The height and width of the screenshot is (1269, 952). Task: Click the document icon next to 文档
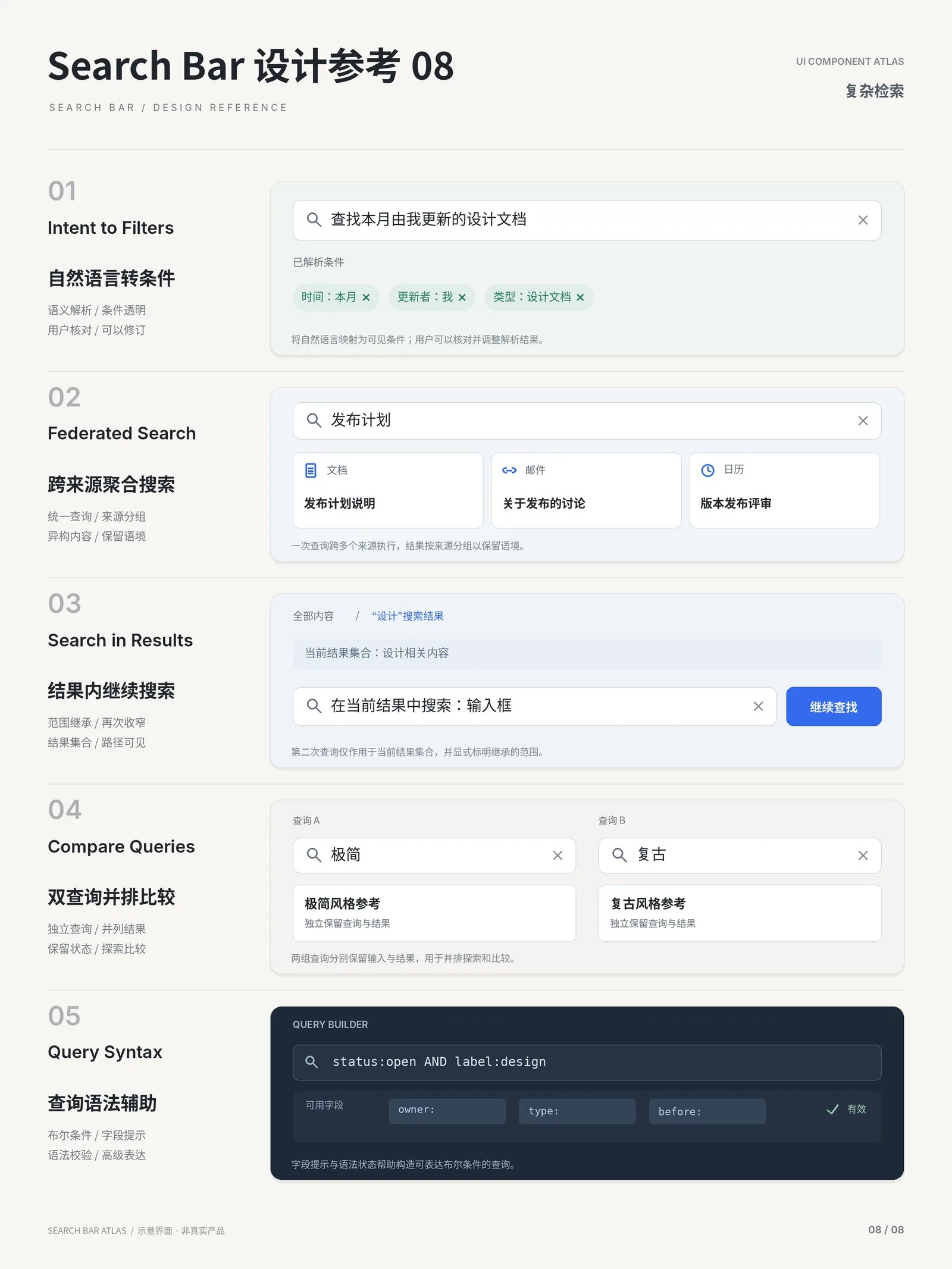click(x=311, y=471)
